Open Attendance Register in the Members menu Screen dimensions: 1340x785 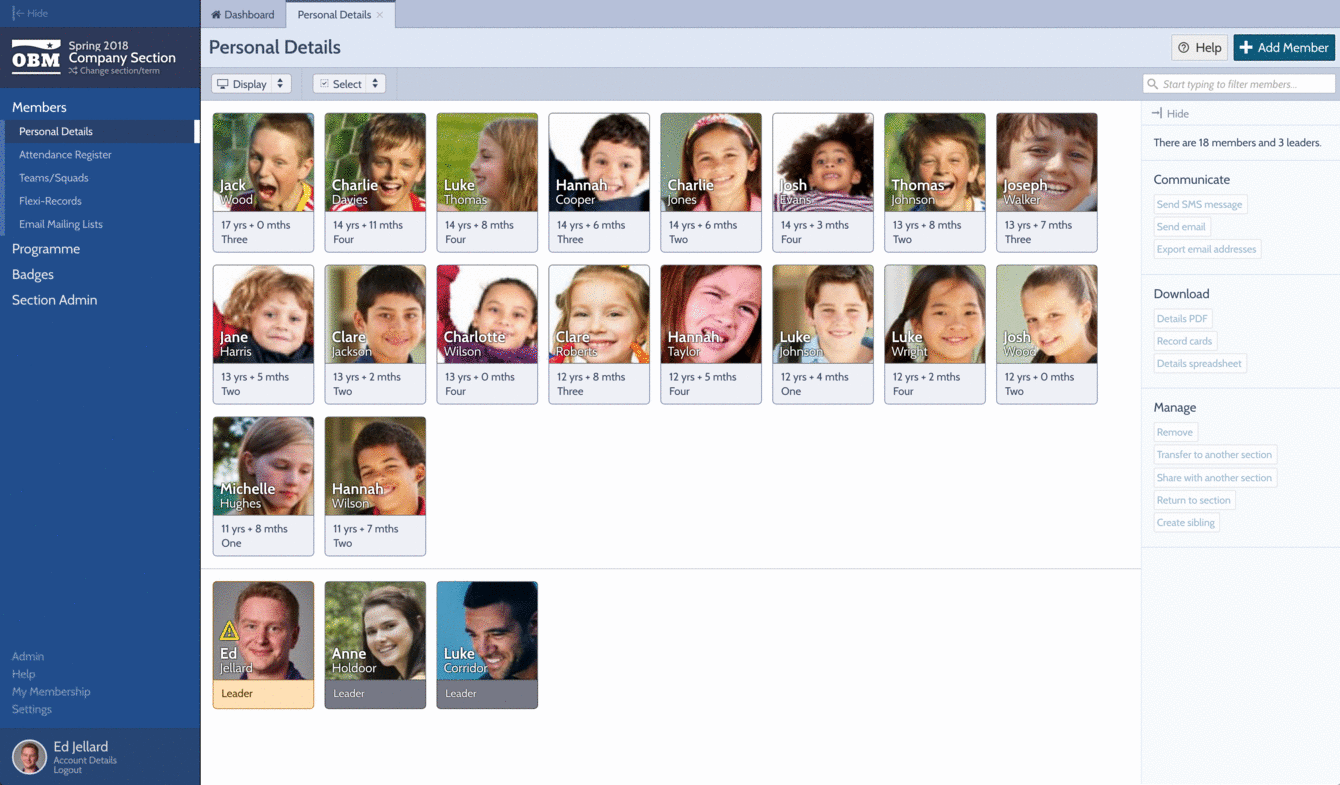click(x=65, y=155)
